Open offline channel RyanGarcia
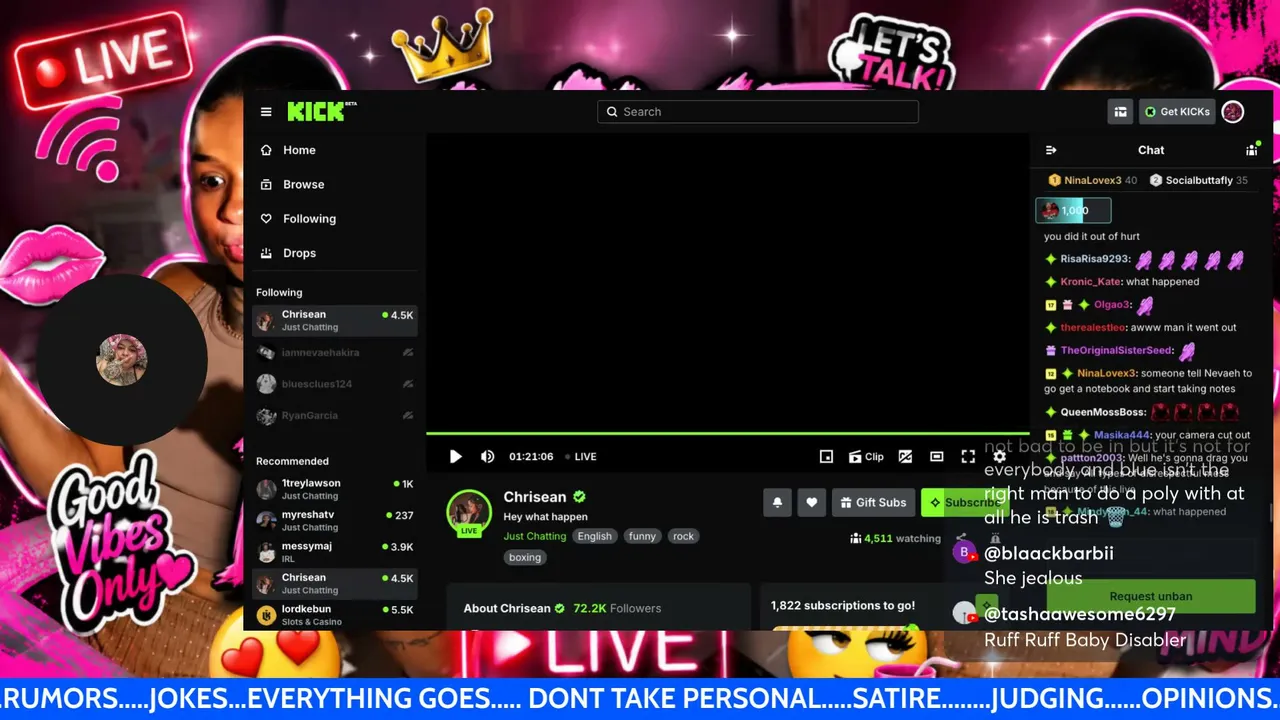This screenshot has width=1280, height=720. tap(335, 415)
